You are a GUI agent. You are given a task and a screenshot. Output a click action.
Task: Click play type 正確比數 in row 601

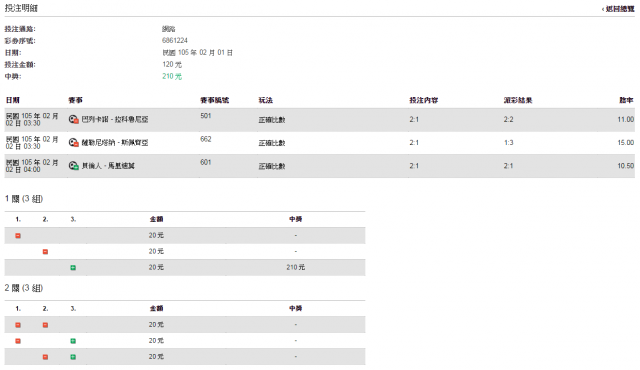point(272,166)
